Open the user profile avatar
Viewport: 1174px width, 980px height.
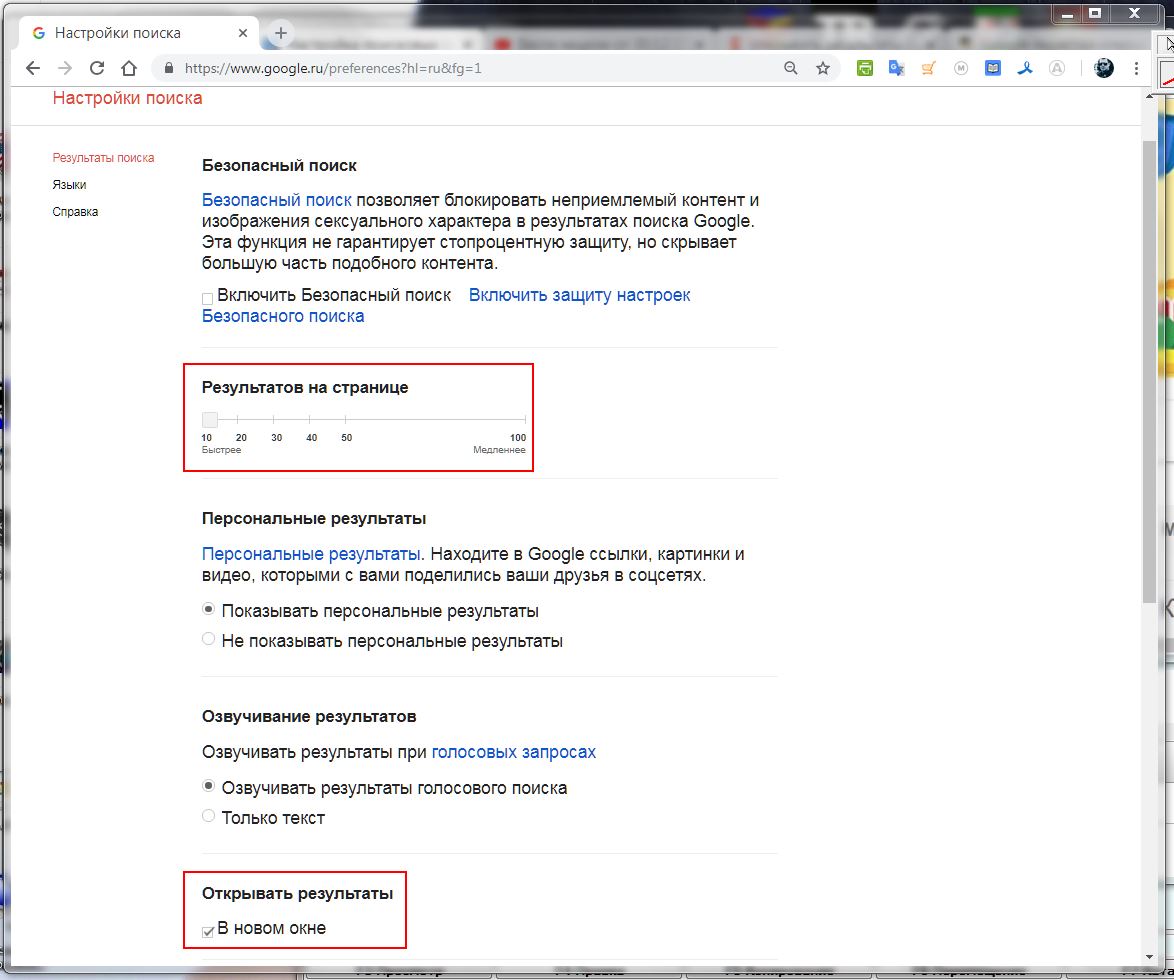tap(1104, 68)
